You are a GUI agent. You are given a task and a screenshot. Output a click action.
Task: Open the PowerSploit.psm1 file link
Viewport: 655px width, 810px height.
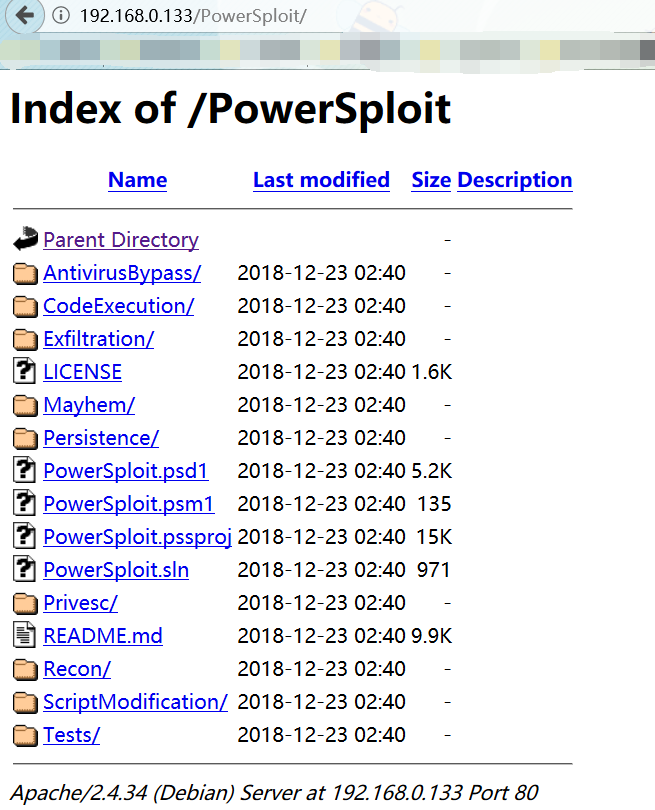(129, 504)
